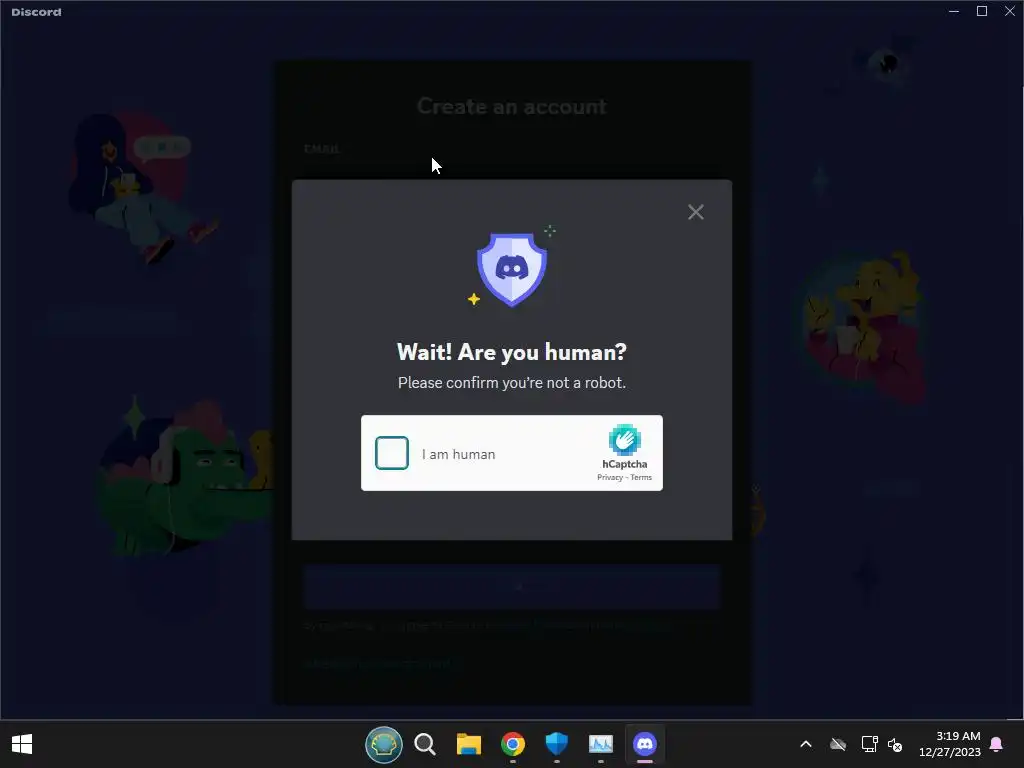Maximize the Discord window
The width and height of the screenshot is (1024, 768).
coord(982,11)
